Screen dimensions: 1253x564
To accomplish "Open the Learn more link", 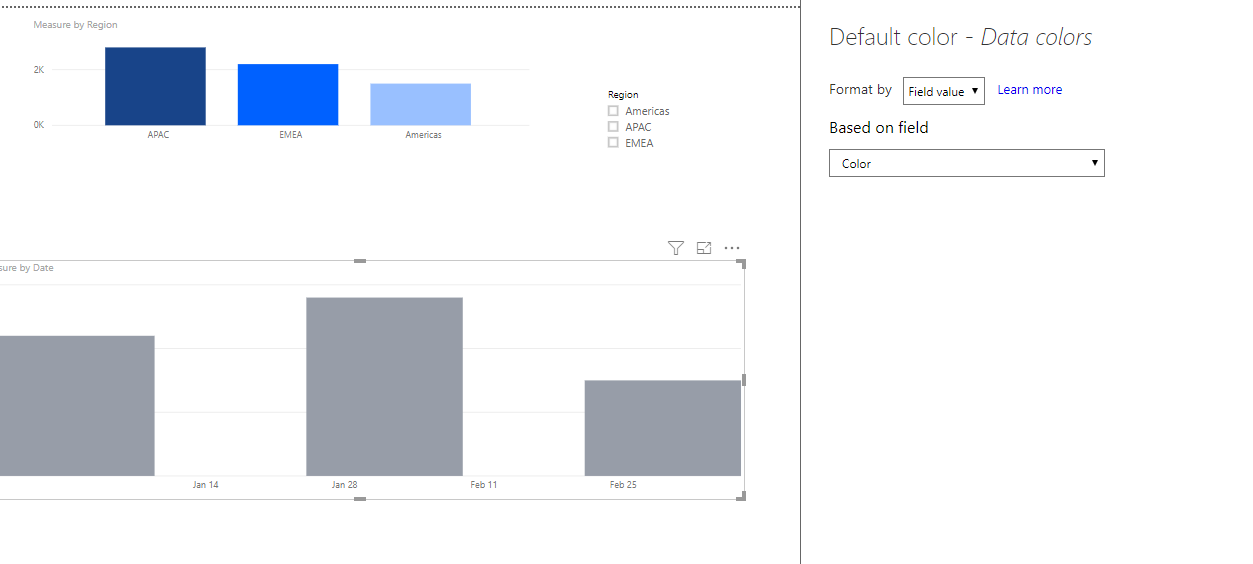I will pos(1030,90).
